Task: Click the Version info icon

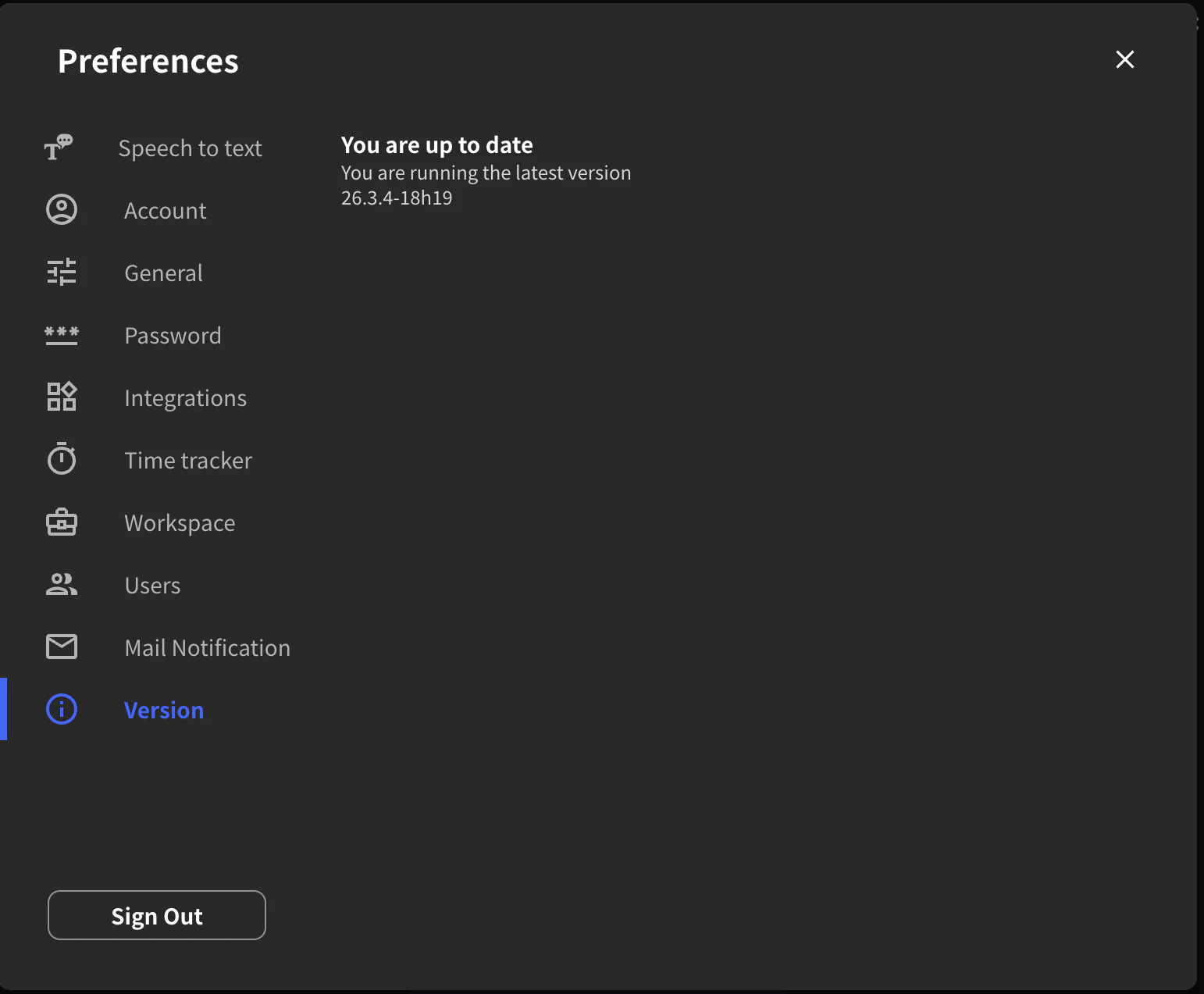Action: point(62,709)
